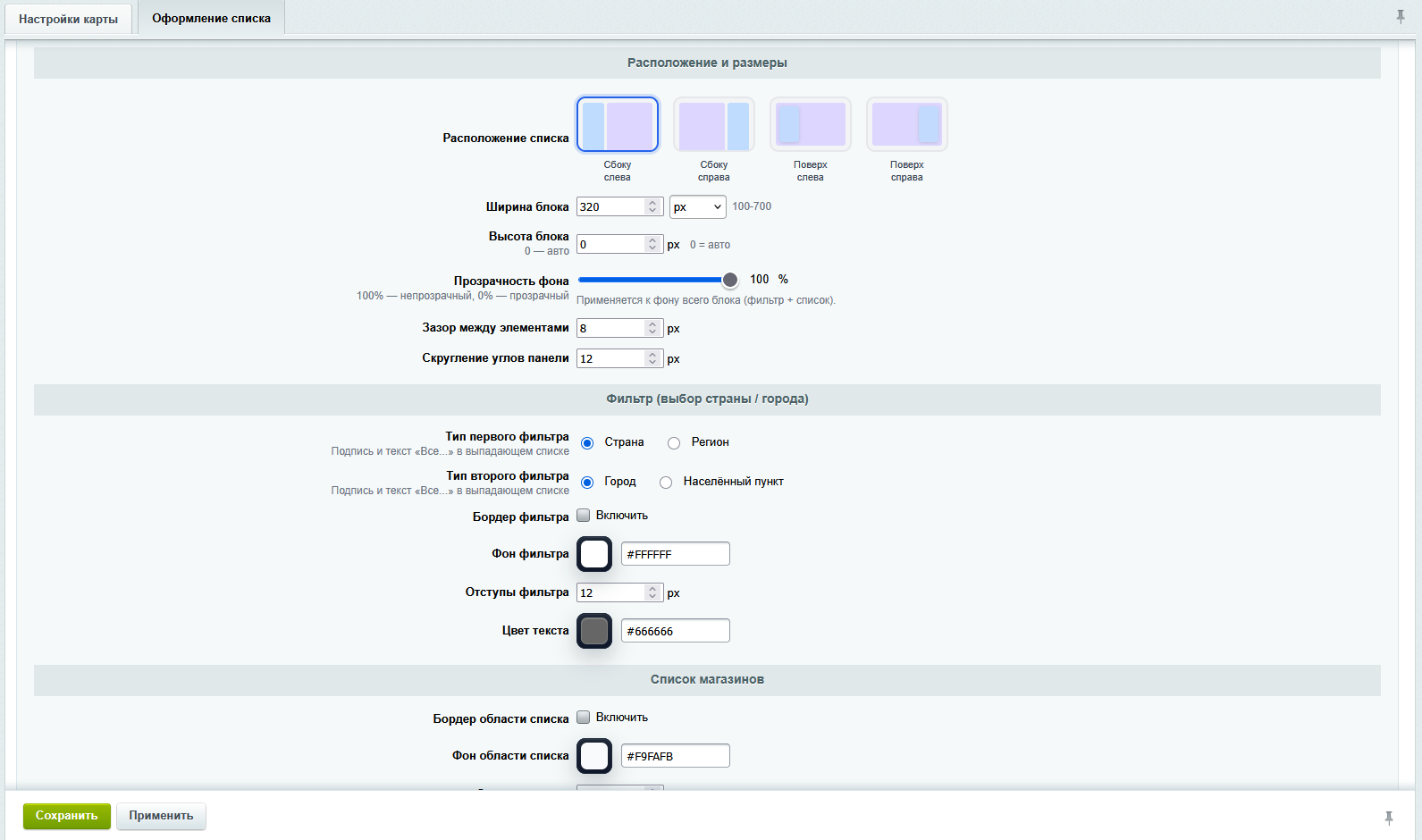Select the 'Регион' radio button
1422x840 pixels.
point(674,443)
